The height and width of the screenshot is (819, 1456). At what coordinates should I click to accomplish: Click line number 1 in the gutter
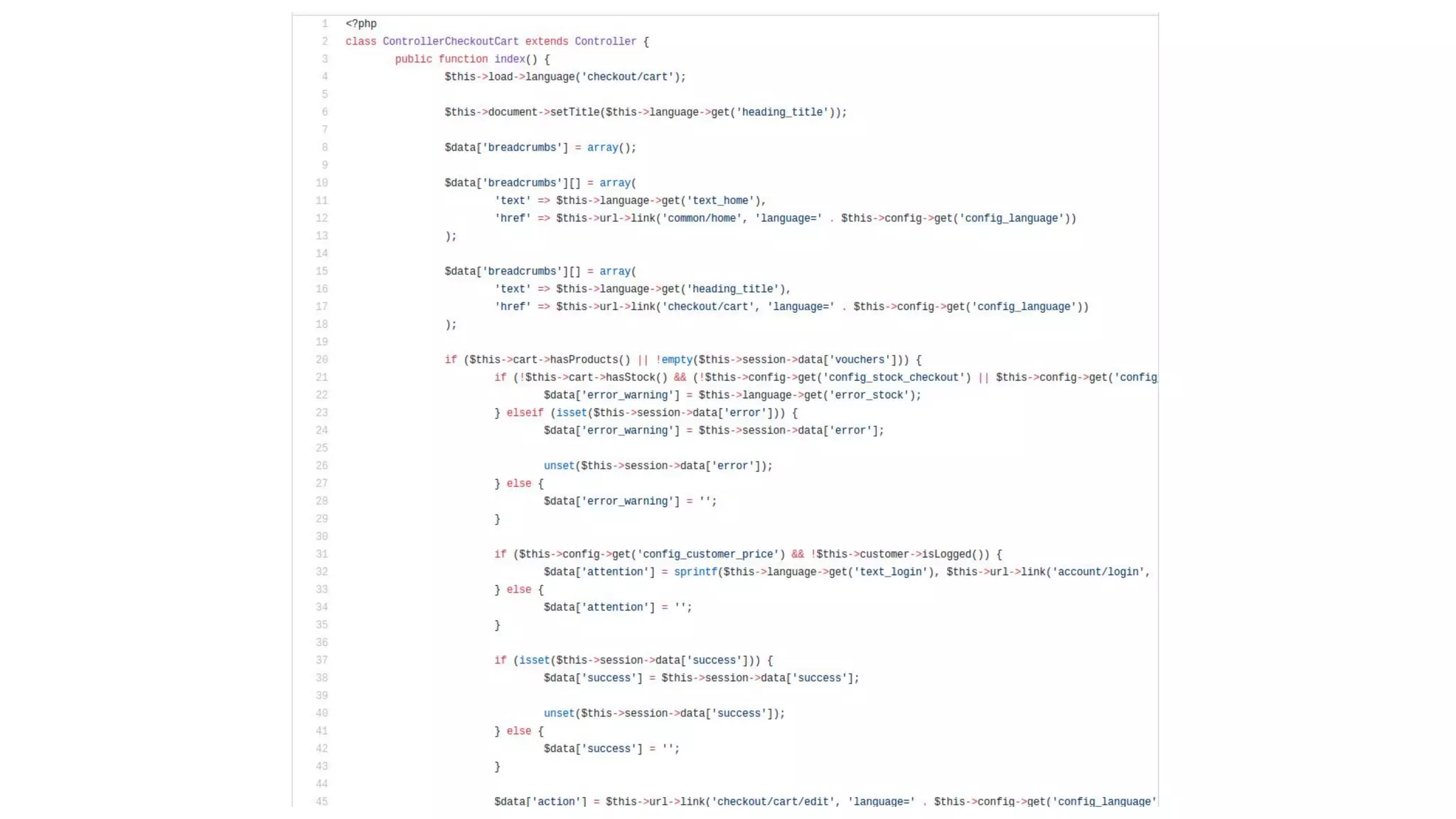pyautogui.click(x=324, y=23)
